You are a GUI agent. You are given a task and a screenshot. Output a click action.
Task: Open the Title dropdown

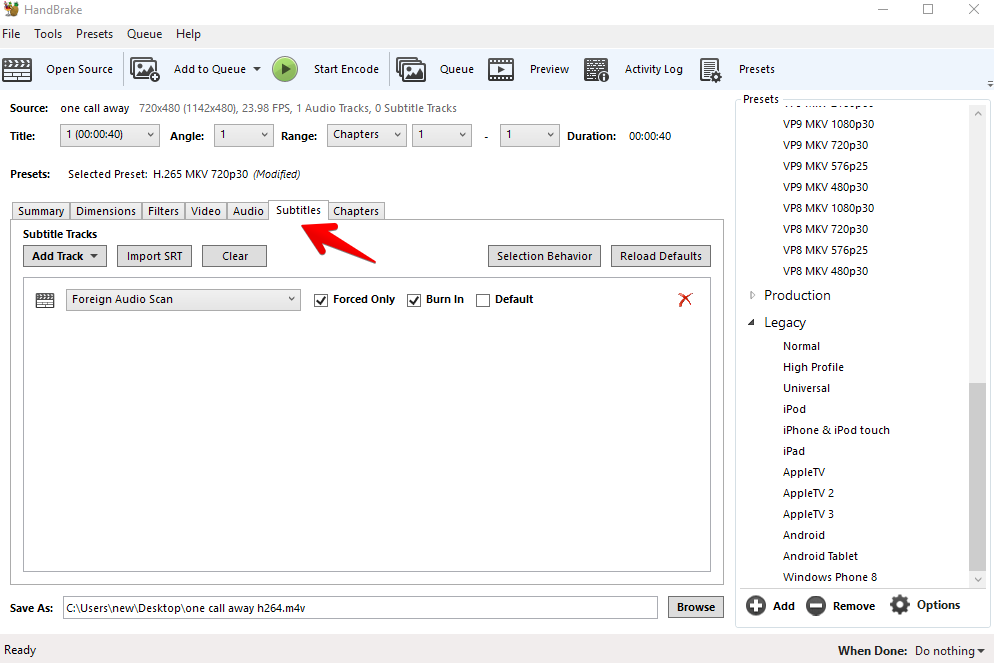[x=110, y=135]
